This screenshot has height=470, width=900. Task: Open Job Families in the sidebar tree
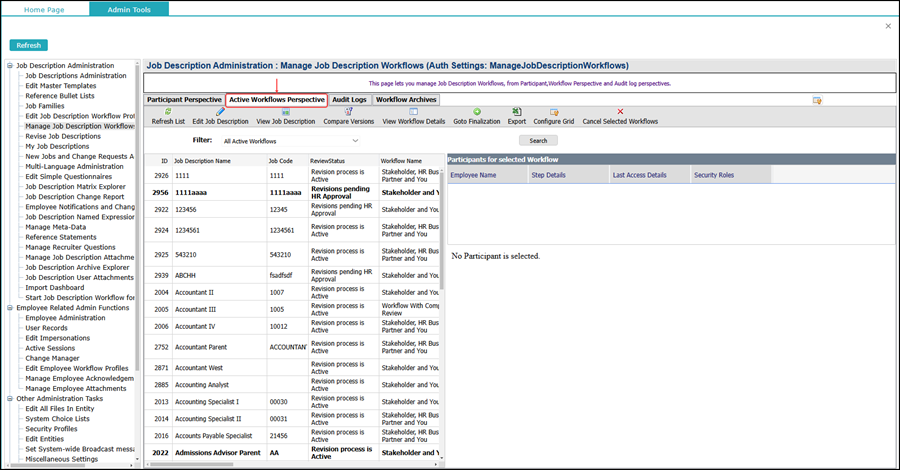[x=45, y=106]
